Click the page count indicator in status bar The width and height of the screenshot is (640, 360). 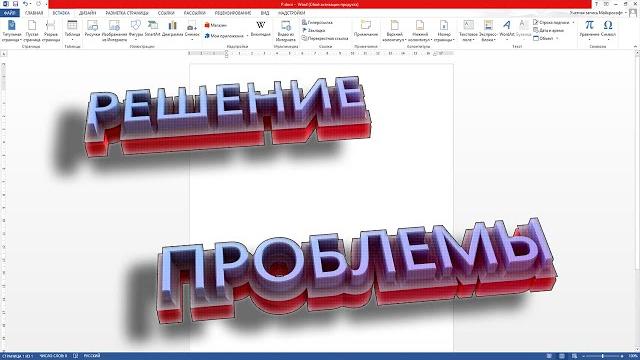18,356
